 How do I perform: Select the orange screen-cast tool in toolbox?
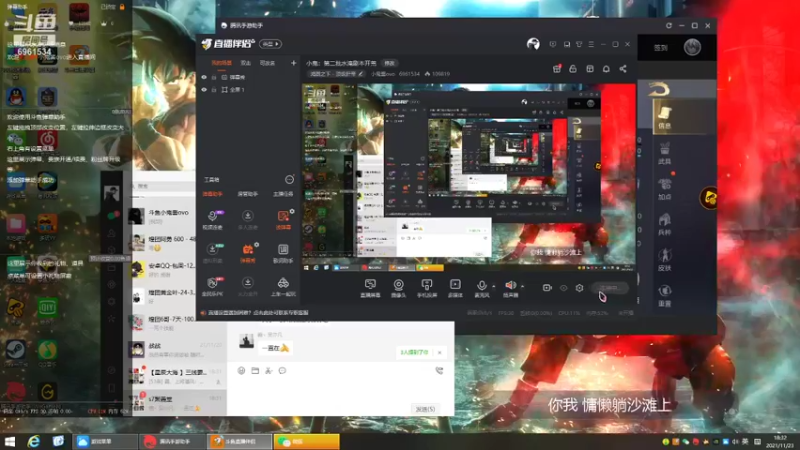283,219
